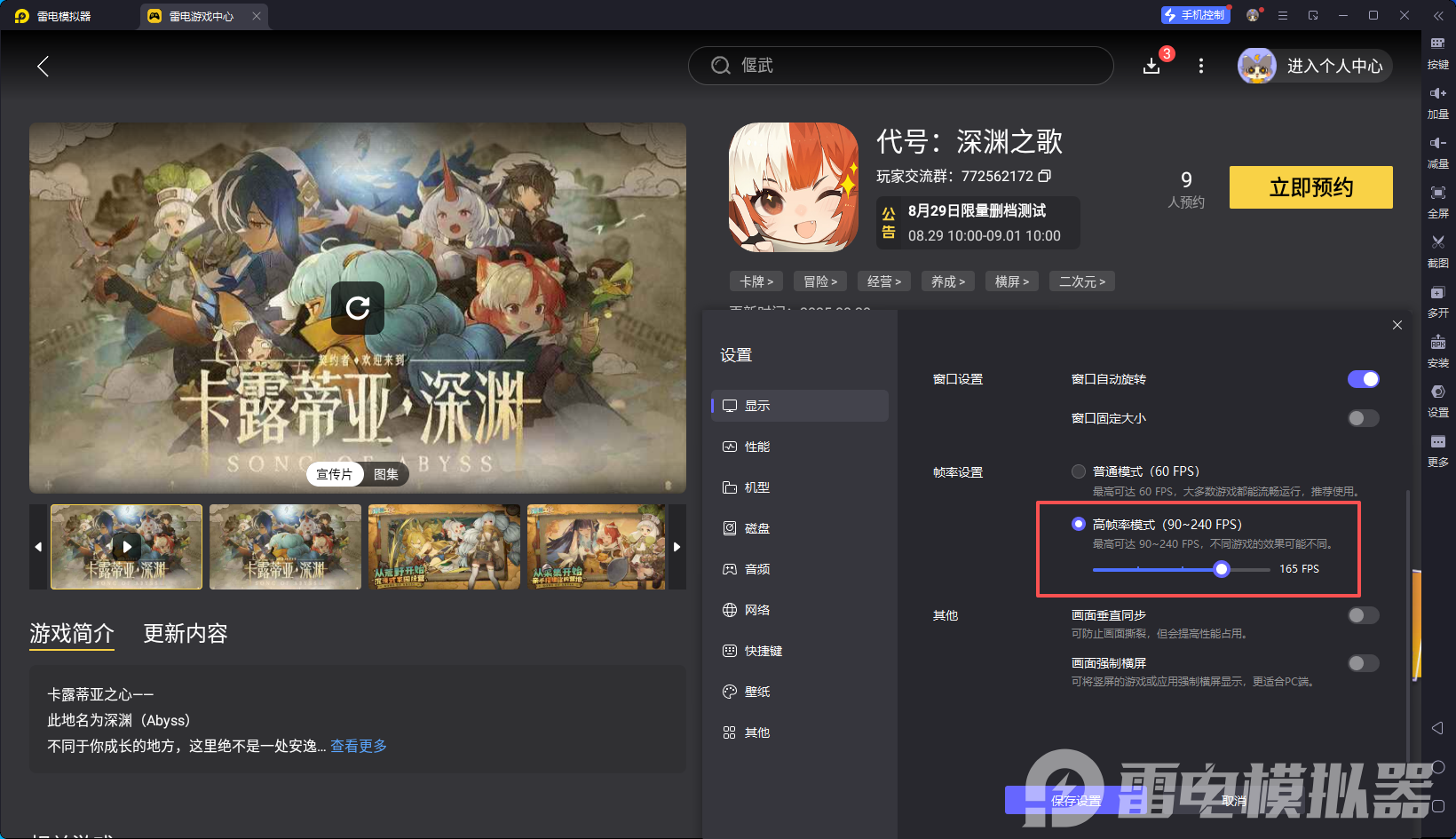1456x839 pixels.
Task: Close the 雷电游戏中心 tab
Action: click(257, 16)
